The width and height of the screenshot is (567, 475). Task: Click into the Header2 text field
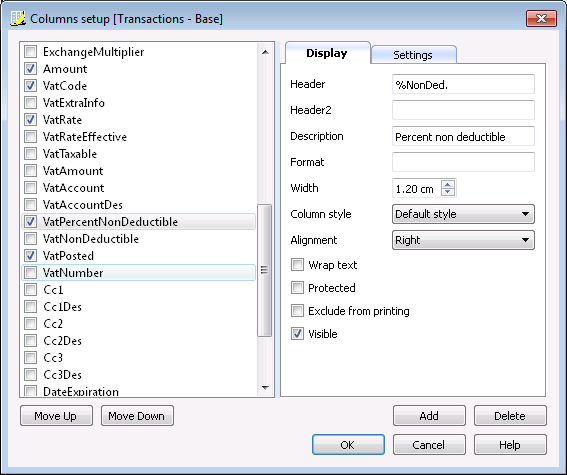[463, 110]
